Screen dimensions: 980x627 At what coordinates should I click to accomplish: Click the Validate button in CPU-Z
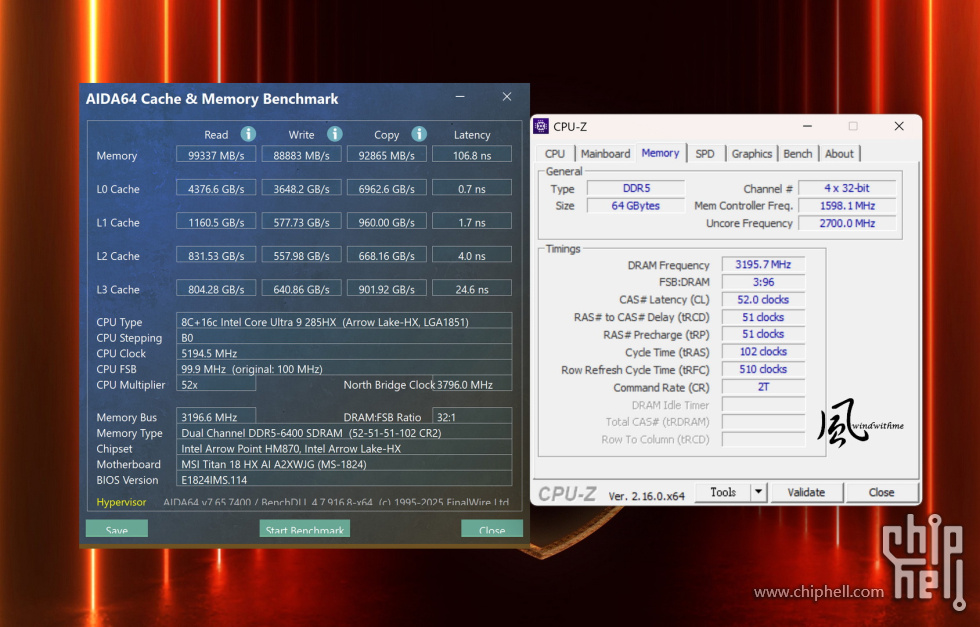tap(806, 492)
